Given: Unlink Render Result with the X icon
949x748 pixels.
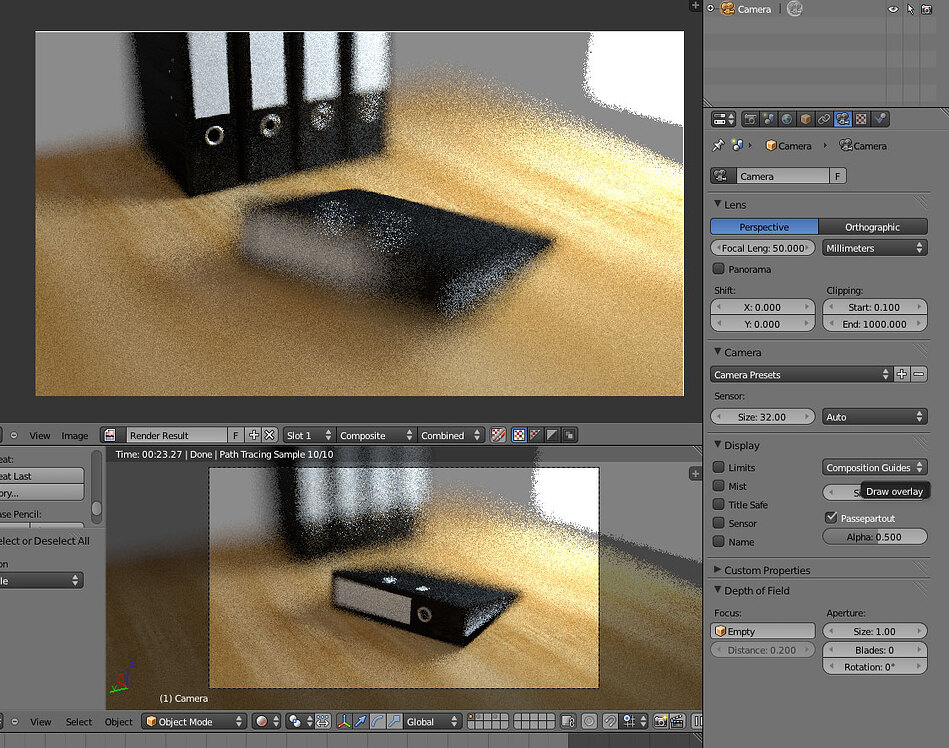Looking at the screenshot, I should [269, 435].
